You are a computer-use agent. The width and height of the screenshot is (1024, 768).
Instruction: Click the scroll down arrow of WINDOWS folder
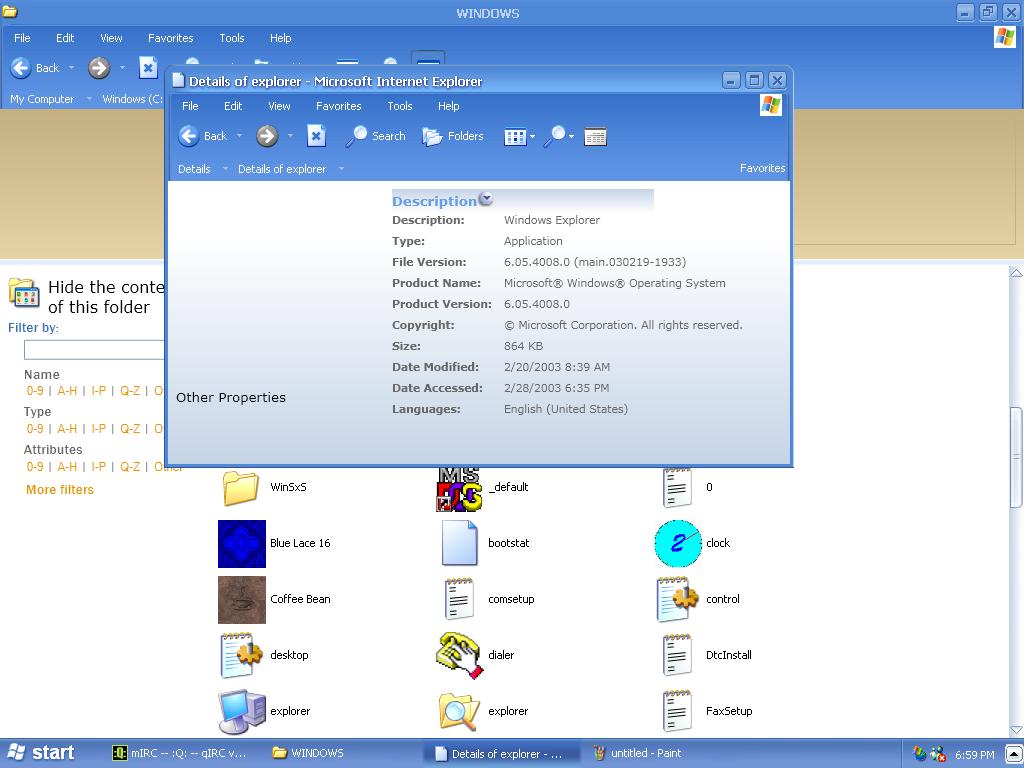coord(1016,730)
